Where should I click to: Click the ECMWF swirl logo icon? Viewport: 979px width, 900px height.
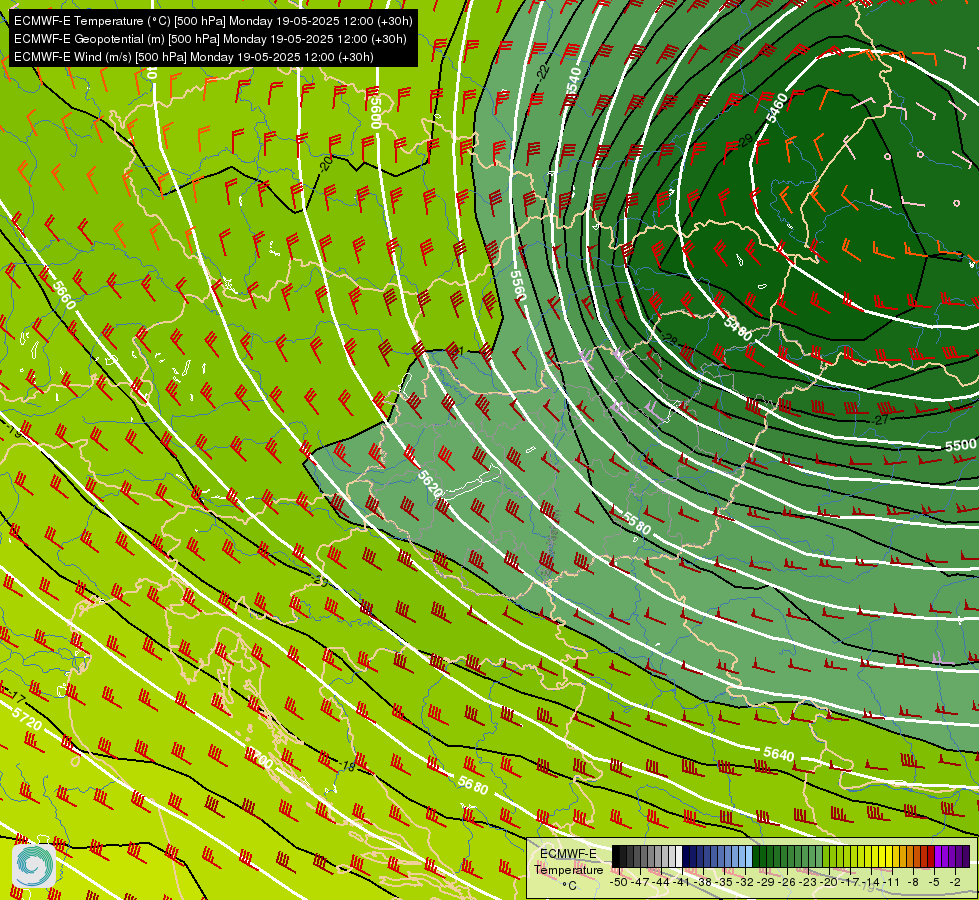(34, 865)
